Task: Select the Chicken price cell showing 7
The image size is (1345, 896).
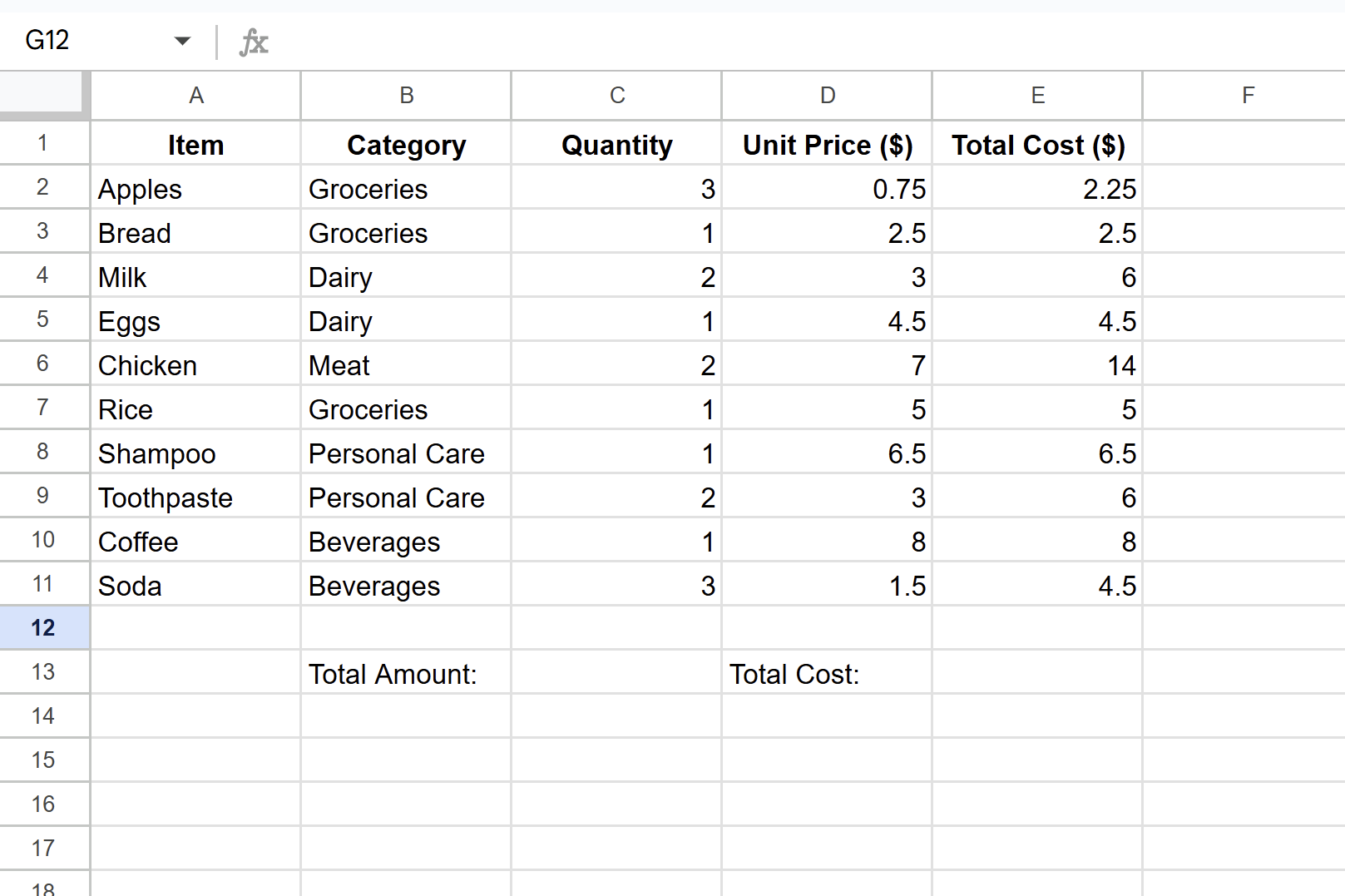Action: [x=827, y=364]
